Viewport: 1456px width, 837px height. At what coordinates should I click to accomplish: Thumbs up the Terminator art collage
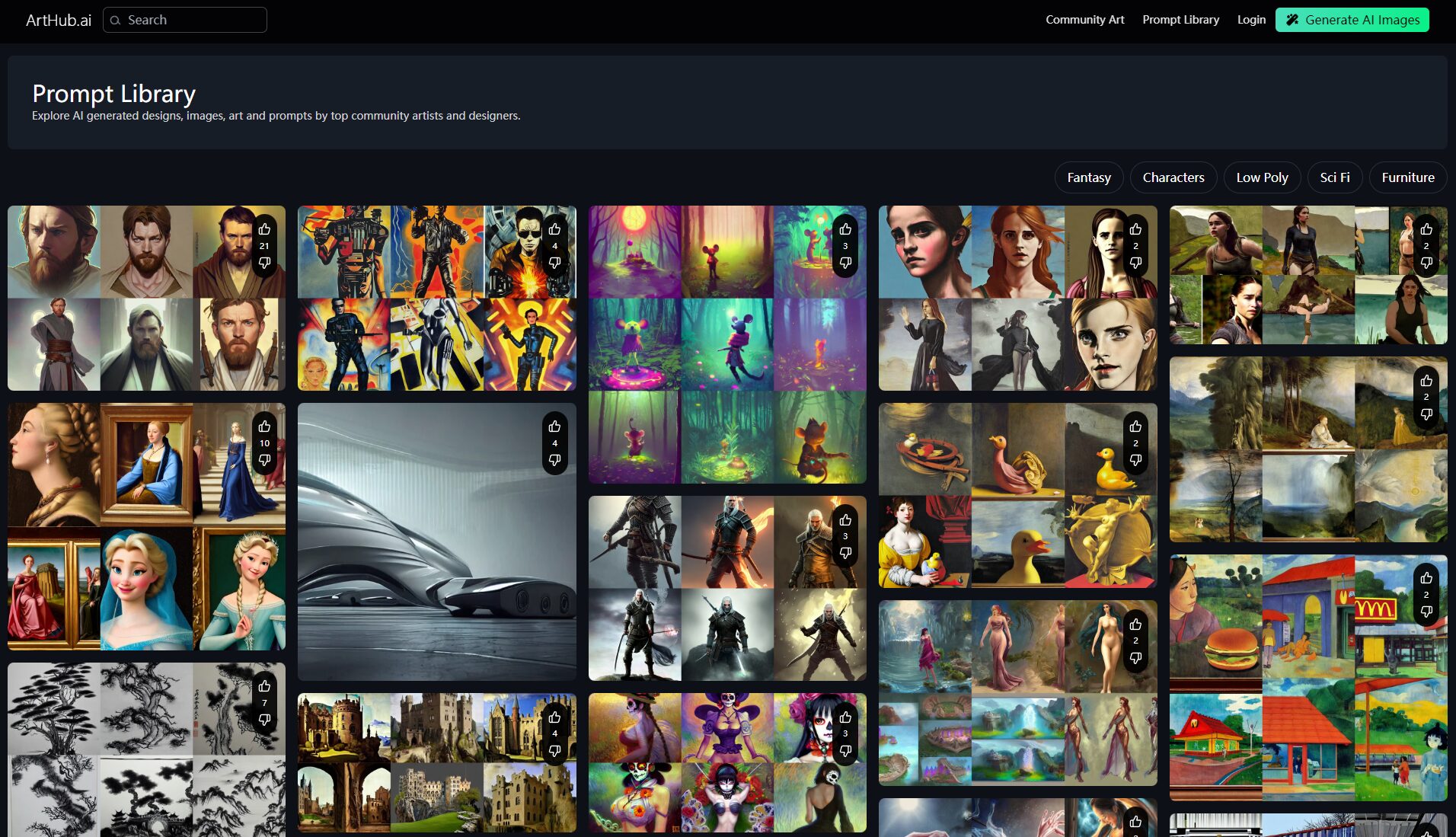point(554,229)
